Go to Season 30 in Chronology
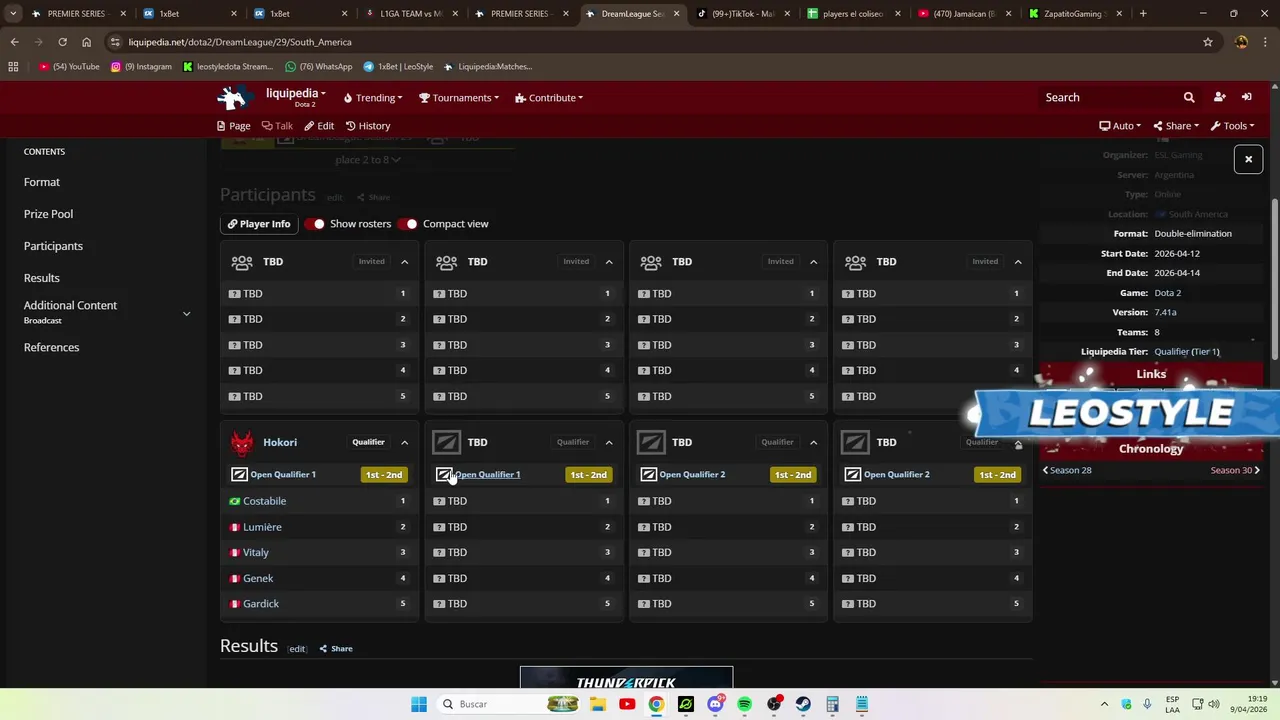Screen dimensions: 1280x720 coord(1235,470)
